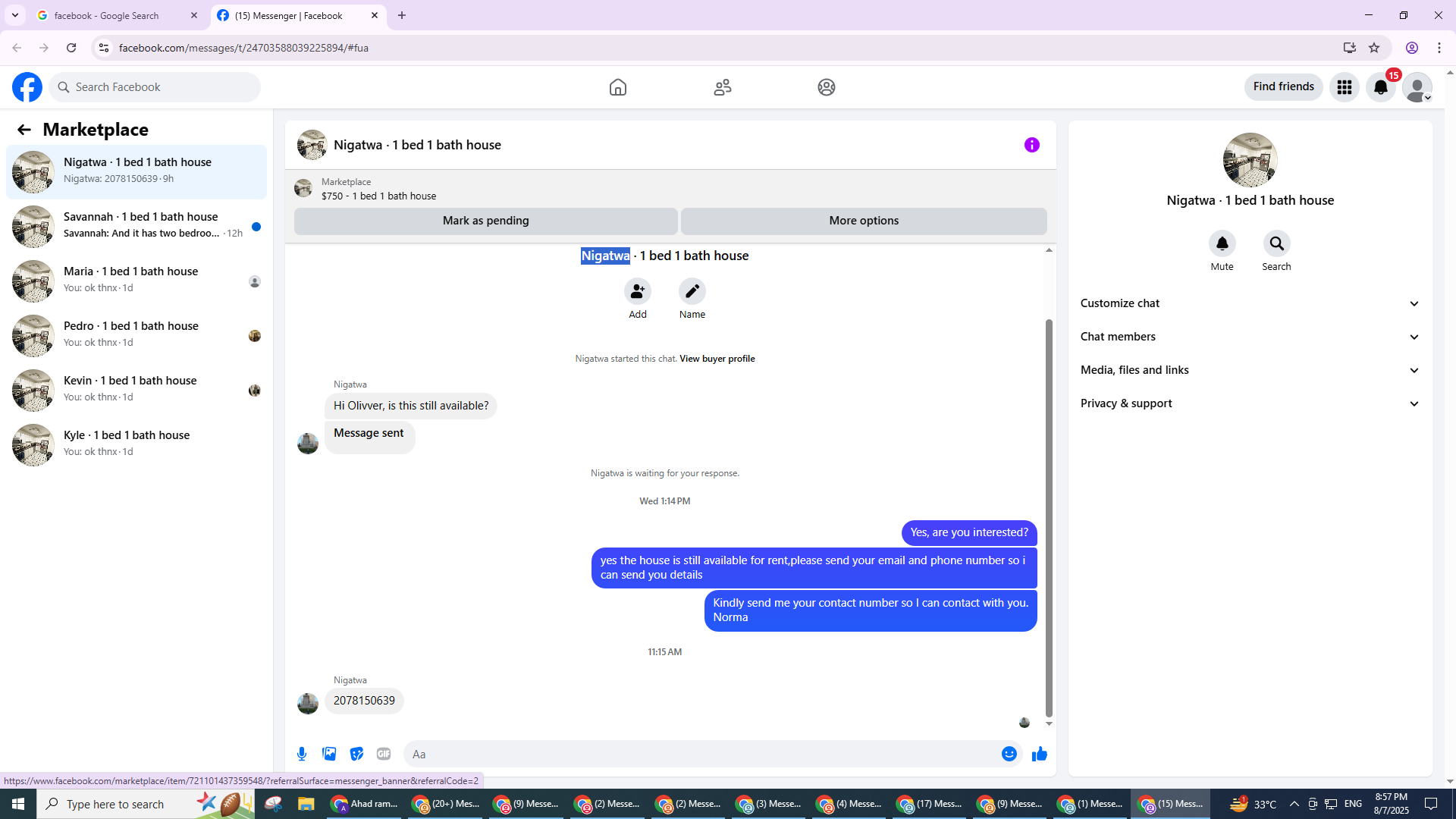
Task: Open account profile avatar menu
Action: (x=1417, y=87)
